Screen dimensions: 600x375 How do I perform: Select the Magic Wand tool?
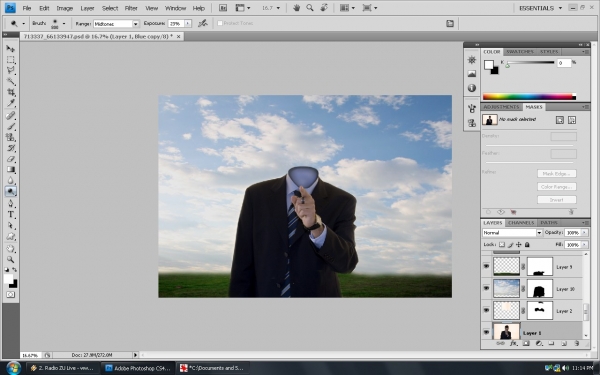tap(10, 81)
